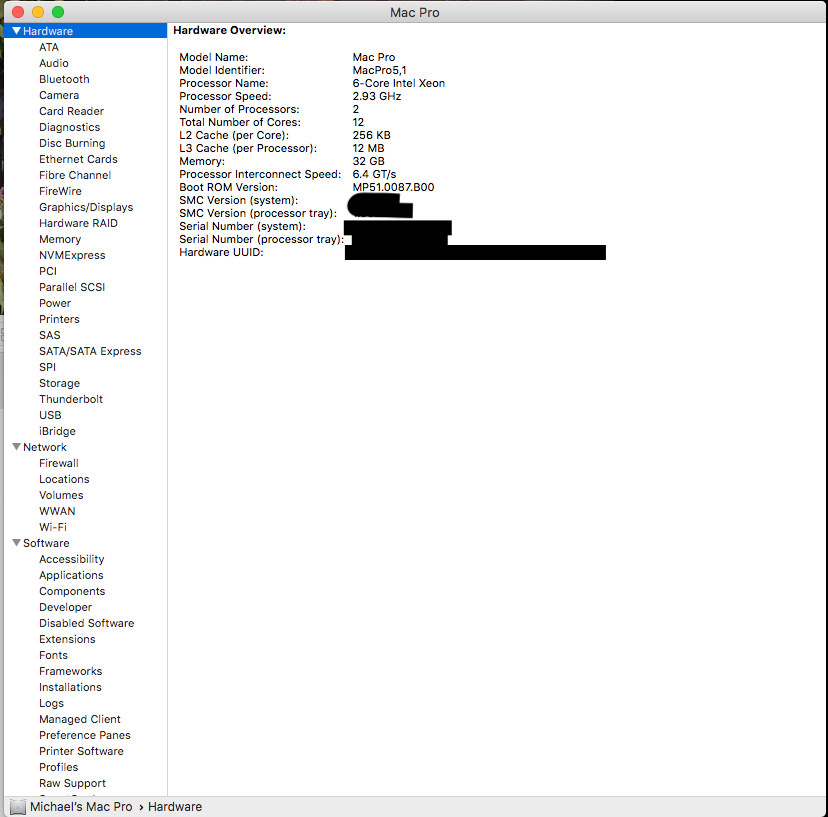Click the 2.93 GHz processor speed value
This screenshot has height=817, width=828.
[x=377, y=96]
